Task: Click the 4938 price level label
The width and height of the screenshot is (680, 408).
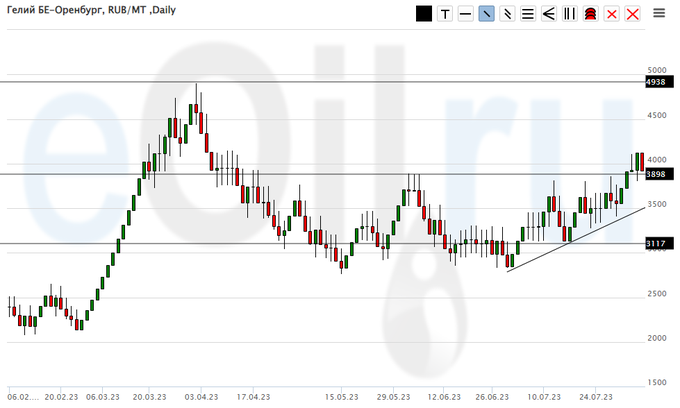Action: pyautogui.click(x=656, y=82)
